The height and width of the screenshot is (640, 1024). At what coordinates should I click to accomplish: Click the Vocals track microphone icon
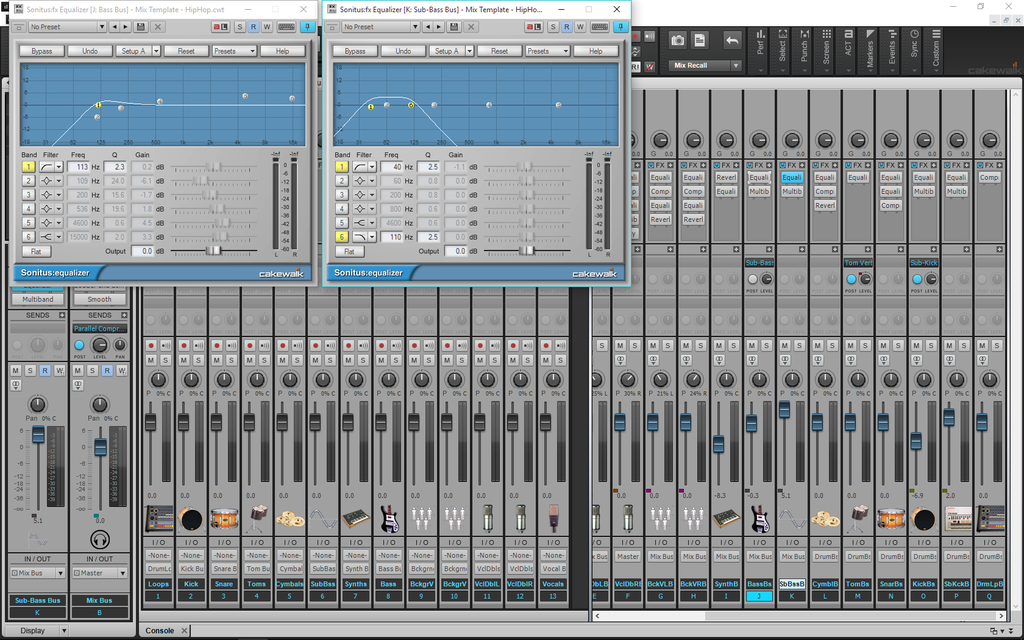[x=554, y=518]
